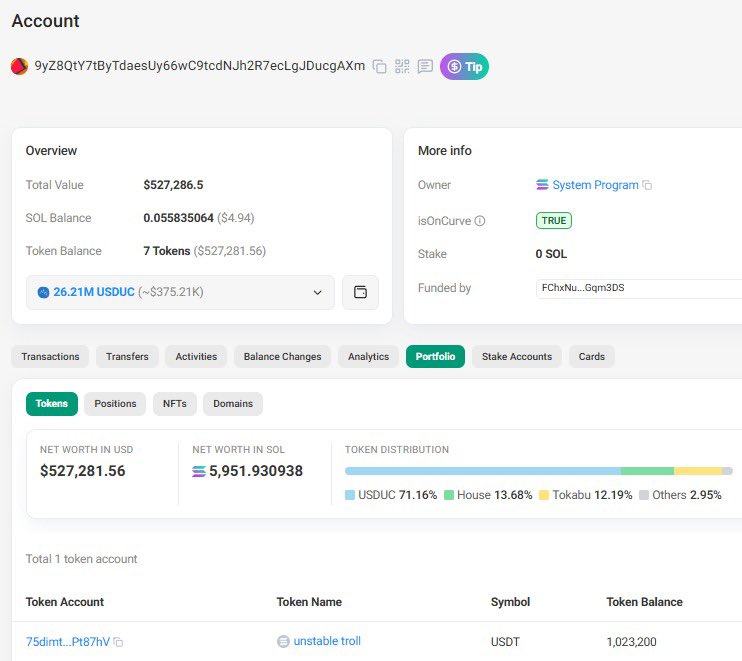Click the Tip button

pos(464,66)
